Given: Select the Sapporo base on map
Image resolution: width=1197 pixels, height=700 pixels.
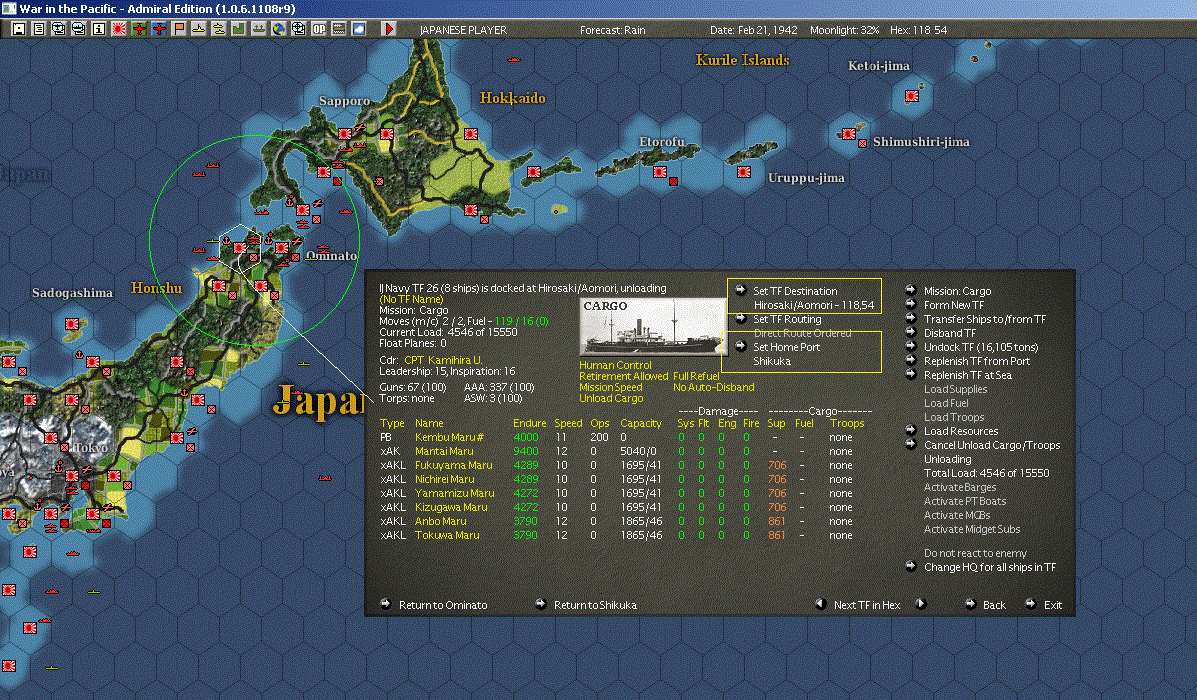Looking at the screenshot, I should [x=345, y=133].
